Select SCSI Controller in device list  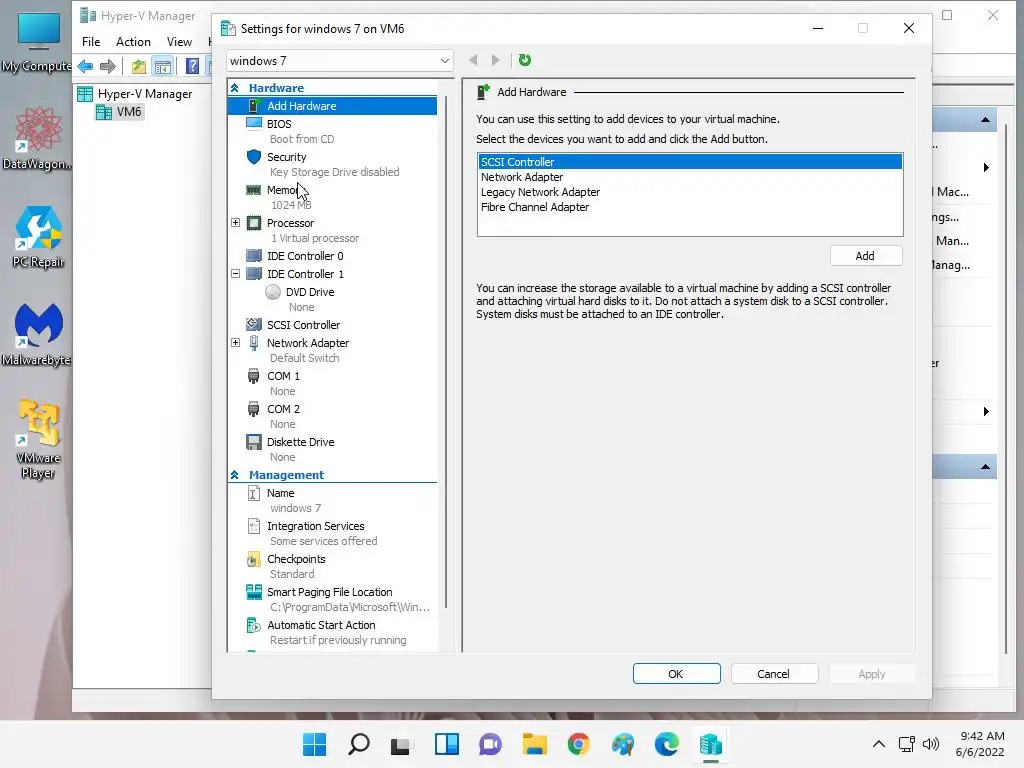tap(690, 162)
